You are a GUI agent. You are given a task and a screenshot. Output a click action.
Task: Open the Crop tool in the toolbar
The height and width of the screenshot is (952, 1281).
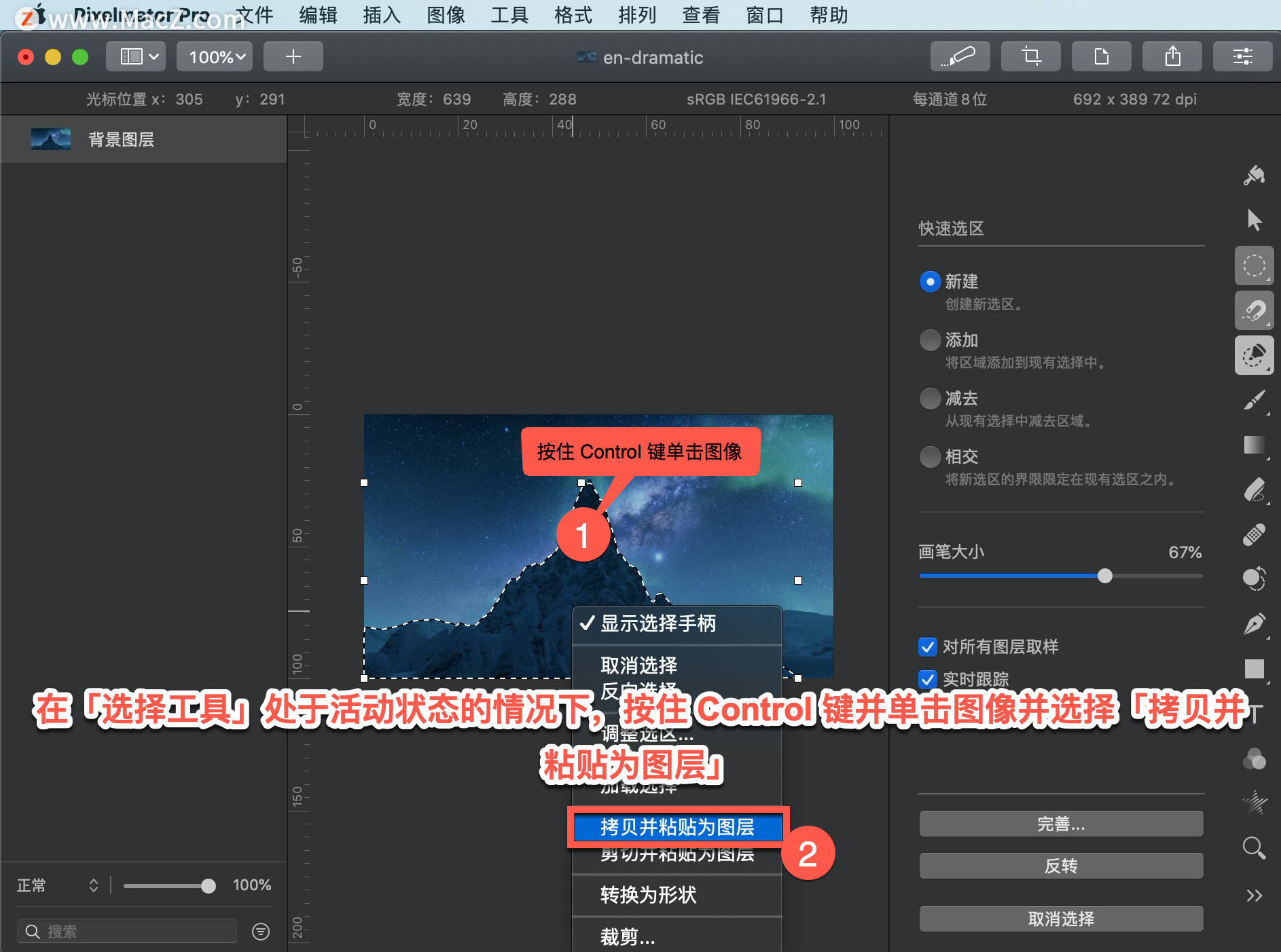point(1030,56)
